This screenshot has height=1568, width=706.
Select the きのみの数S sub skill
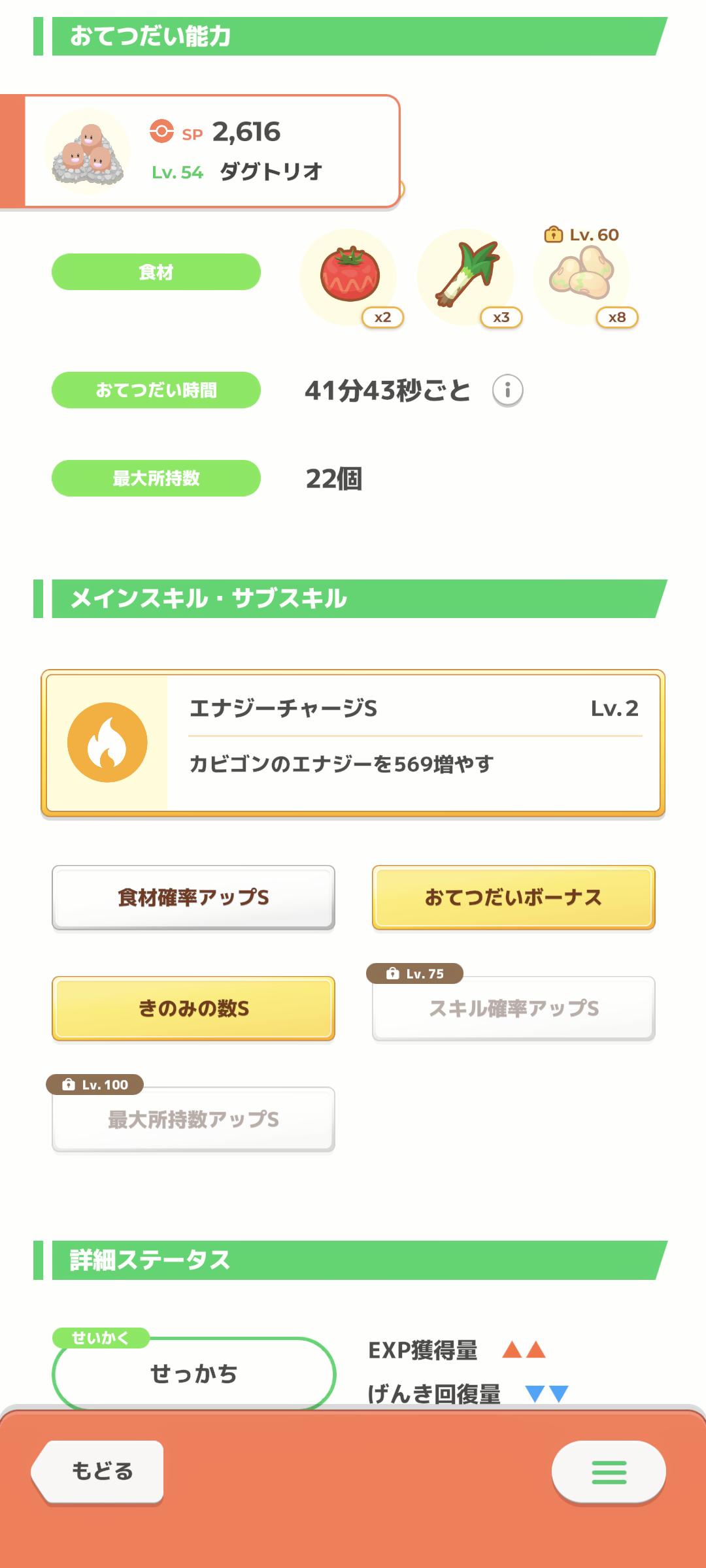coord(193,1008)
